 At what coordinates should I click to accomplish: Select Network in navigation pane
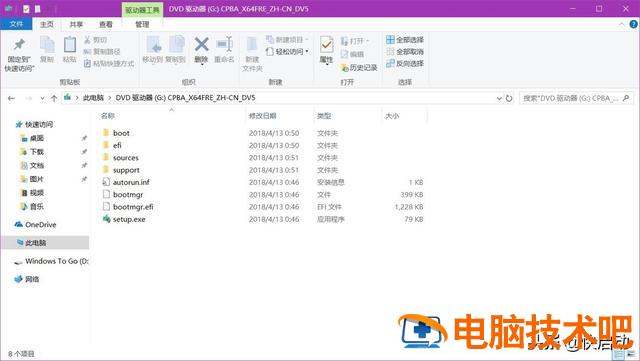coord(32,279)
